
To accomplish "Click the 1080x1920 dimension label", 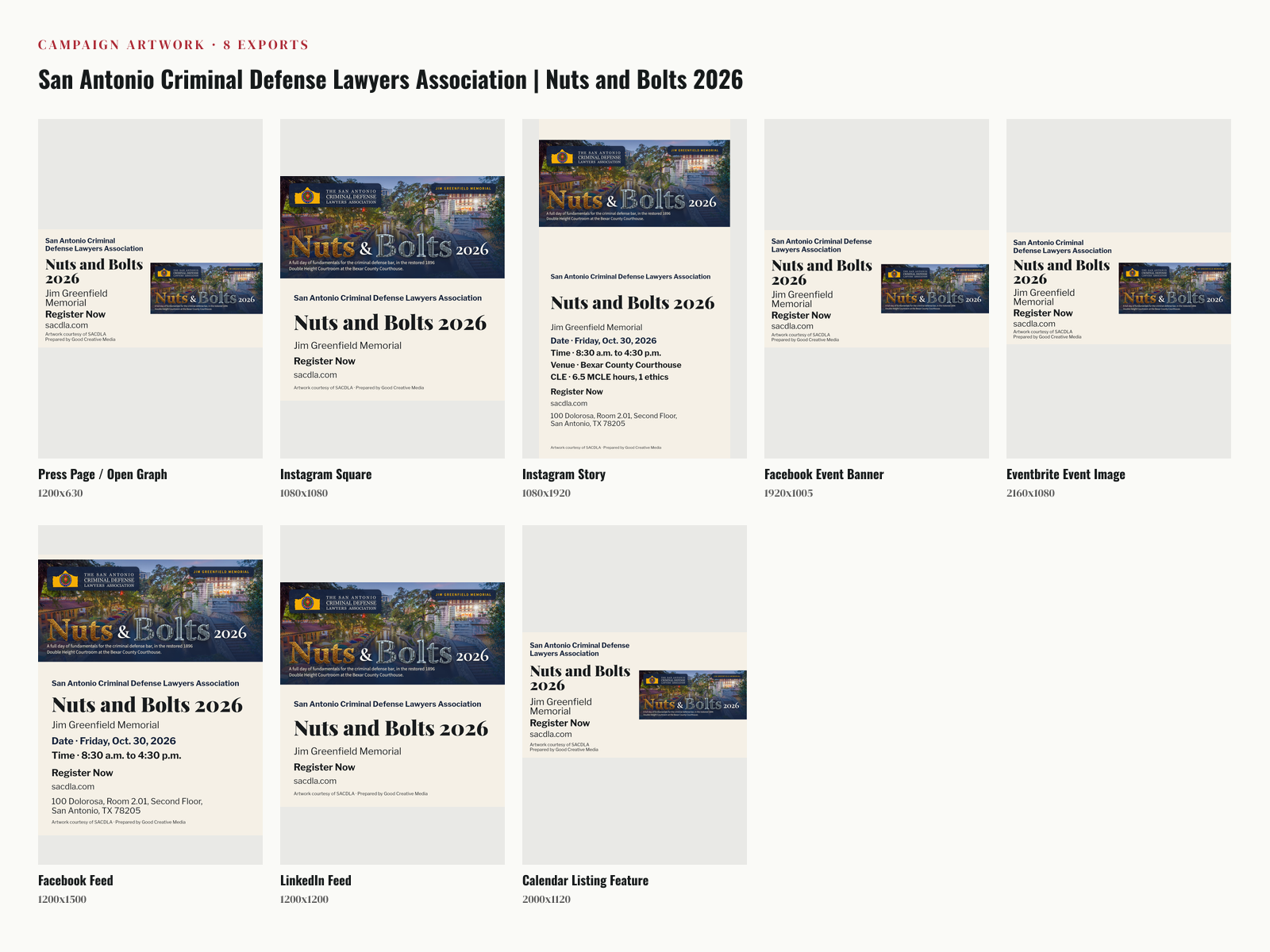I will pyautogui.click(x=546, y=493).
